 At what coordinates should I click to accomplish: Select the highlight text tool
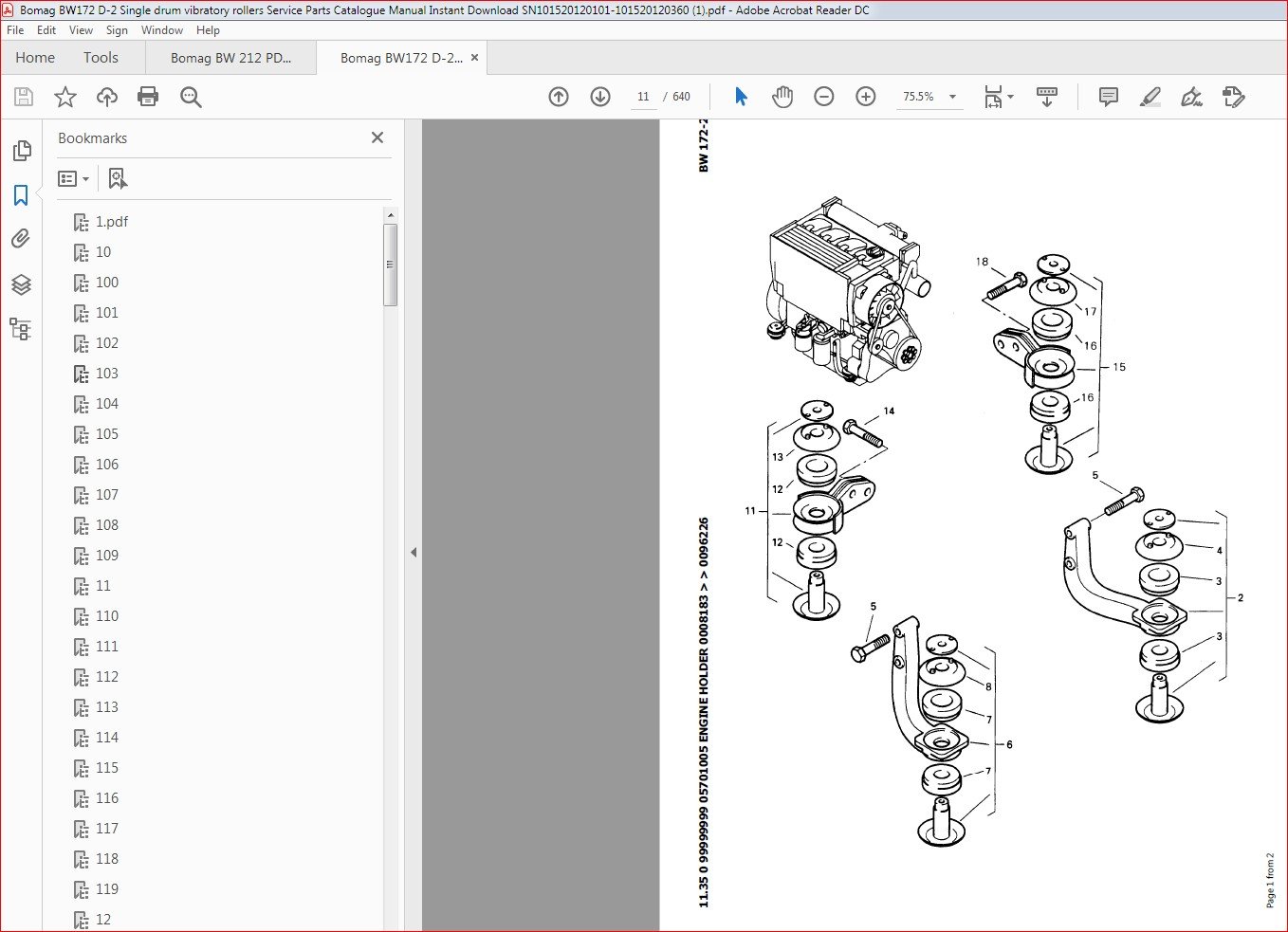[x=1150, y=97]
